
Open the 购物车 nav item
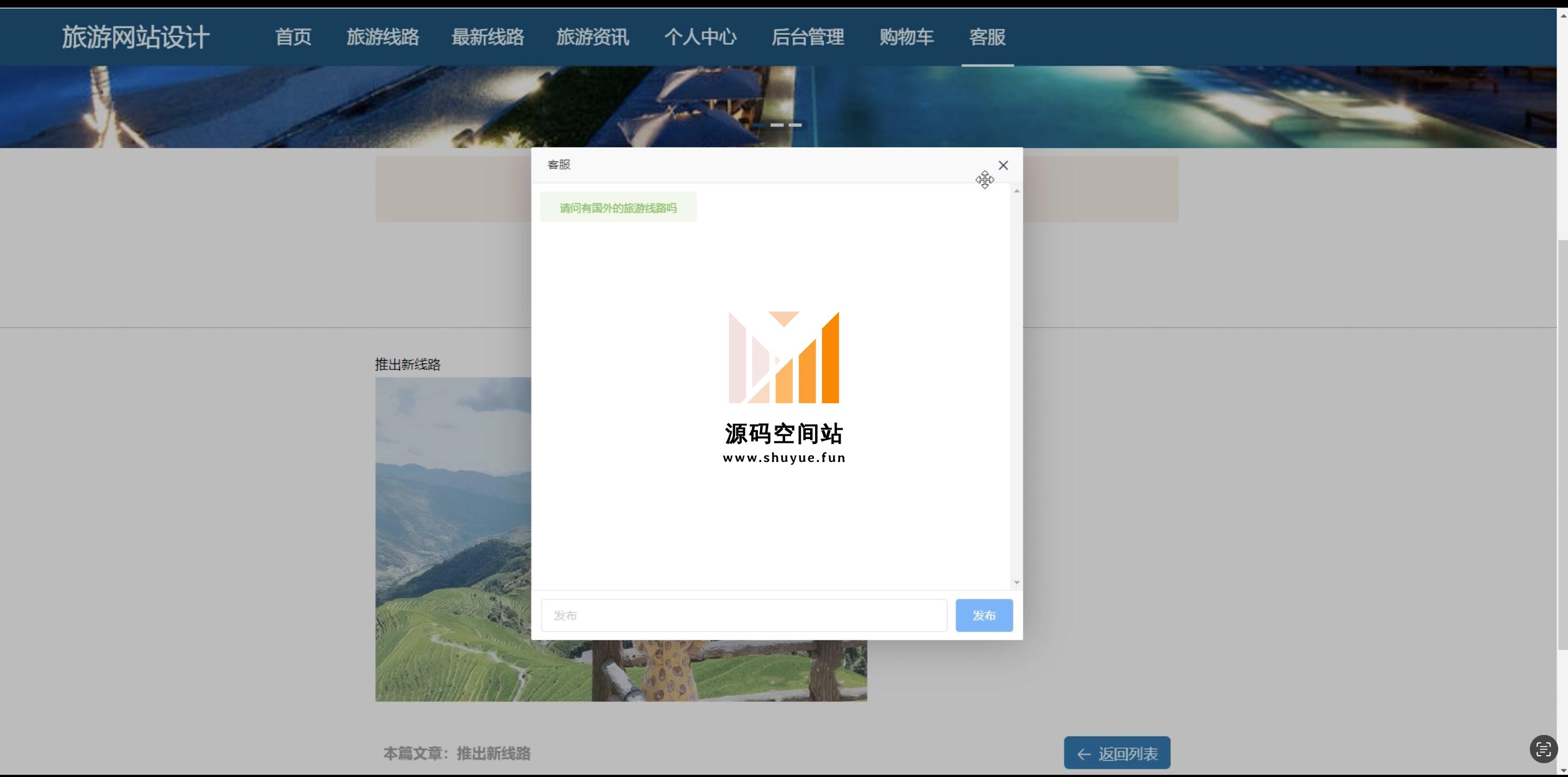[907, 37]
